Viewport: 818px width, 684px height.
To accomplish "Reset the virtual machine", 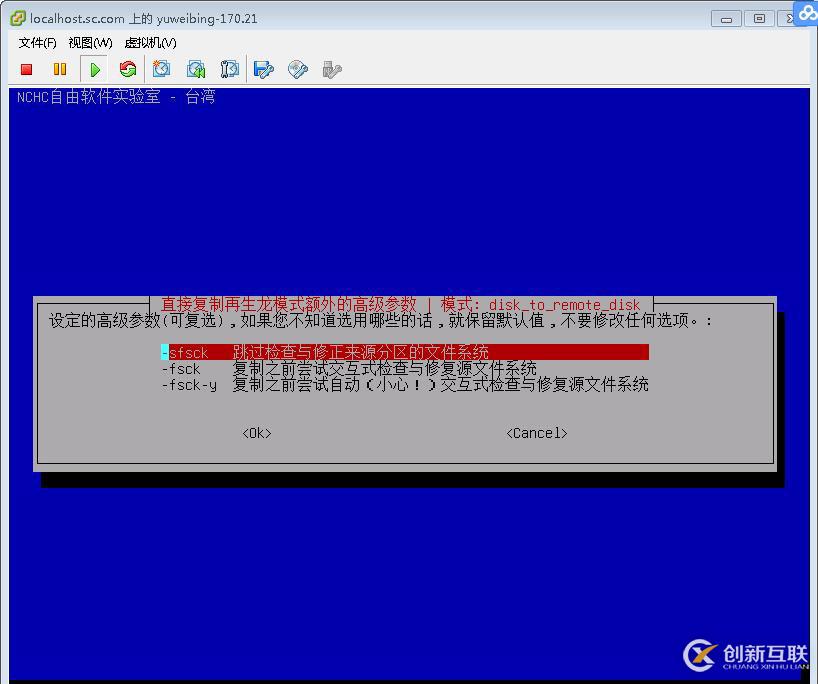I will [x=128, y=69].
